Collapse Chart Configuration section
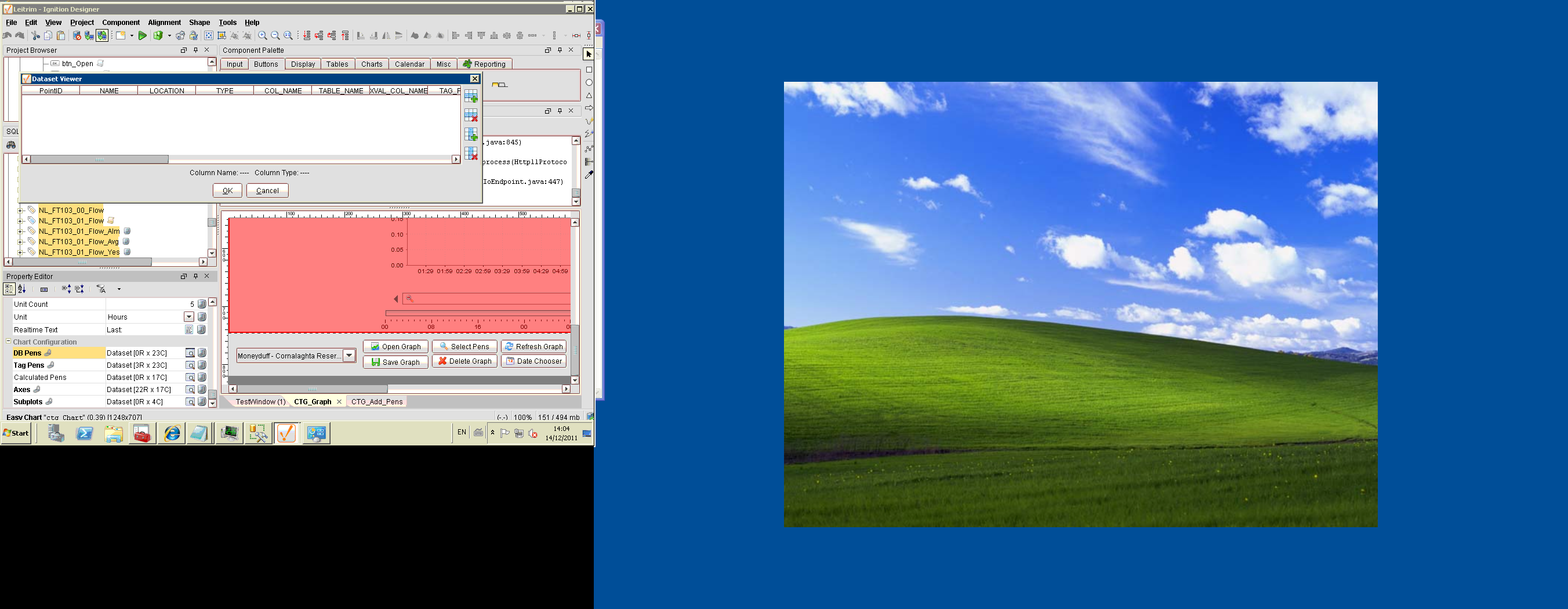The width and height of the screenshot is (1568, 609). click(x=9, y=342)
